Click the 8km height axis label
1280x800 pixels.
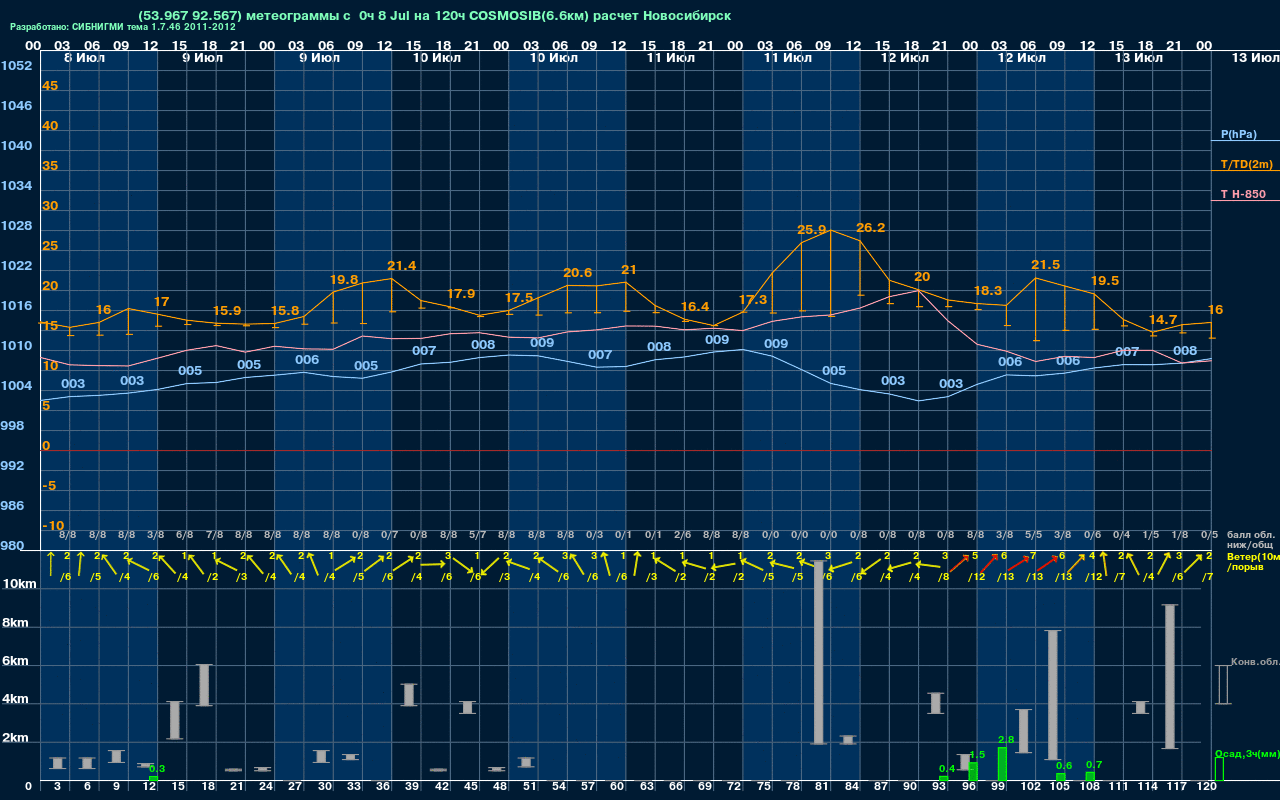[15, 623]
